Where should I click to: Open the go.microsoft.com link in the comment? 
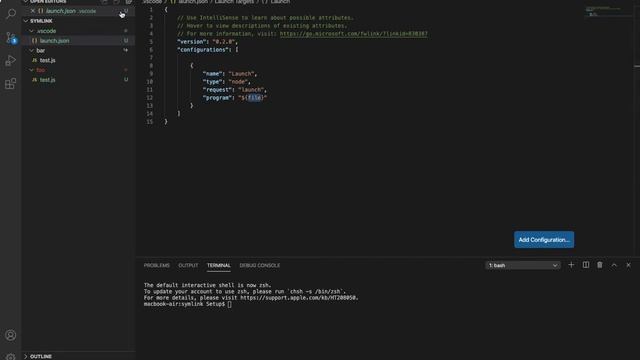pos(353,34)
